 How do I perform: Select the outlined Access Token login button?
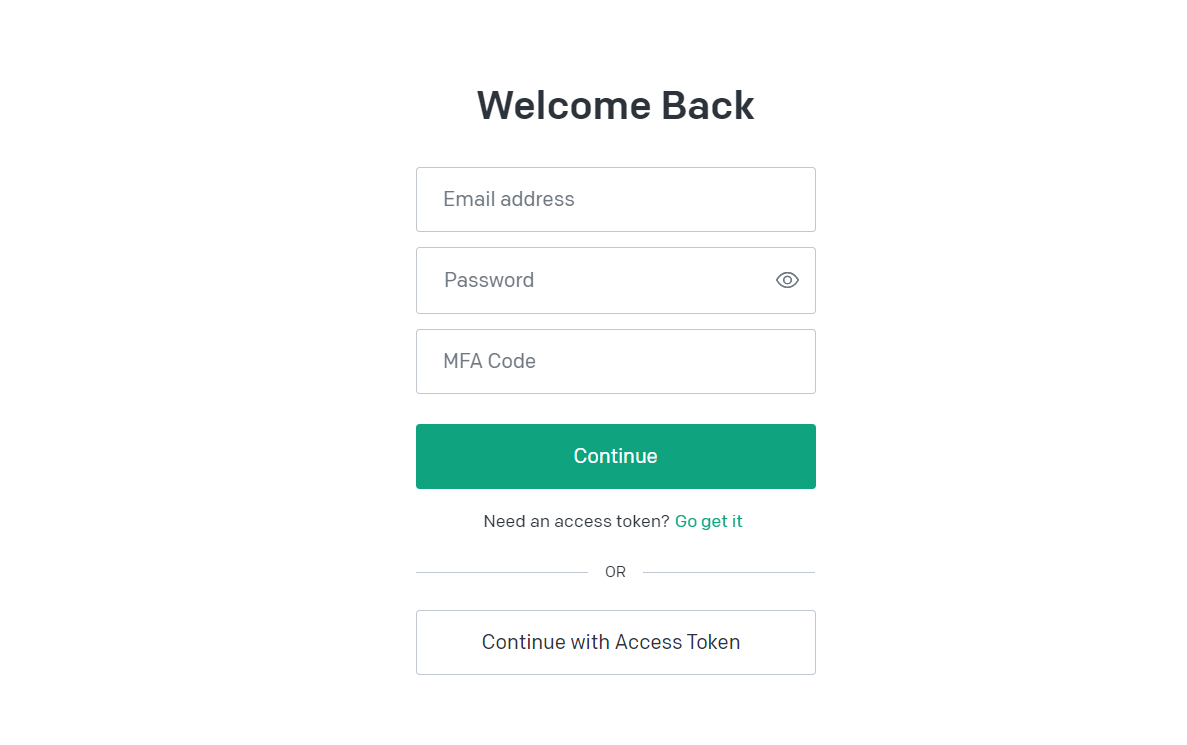click(x=615, y=642)
